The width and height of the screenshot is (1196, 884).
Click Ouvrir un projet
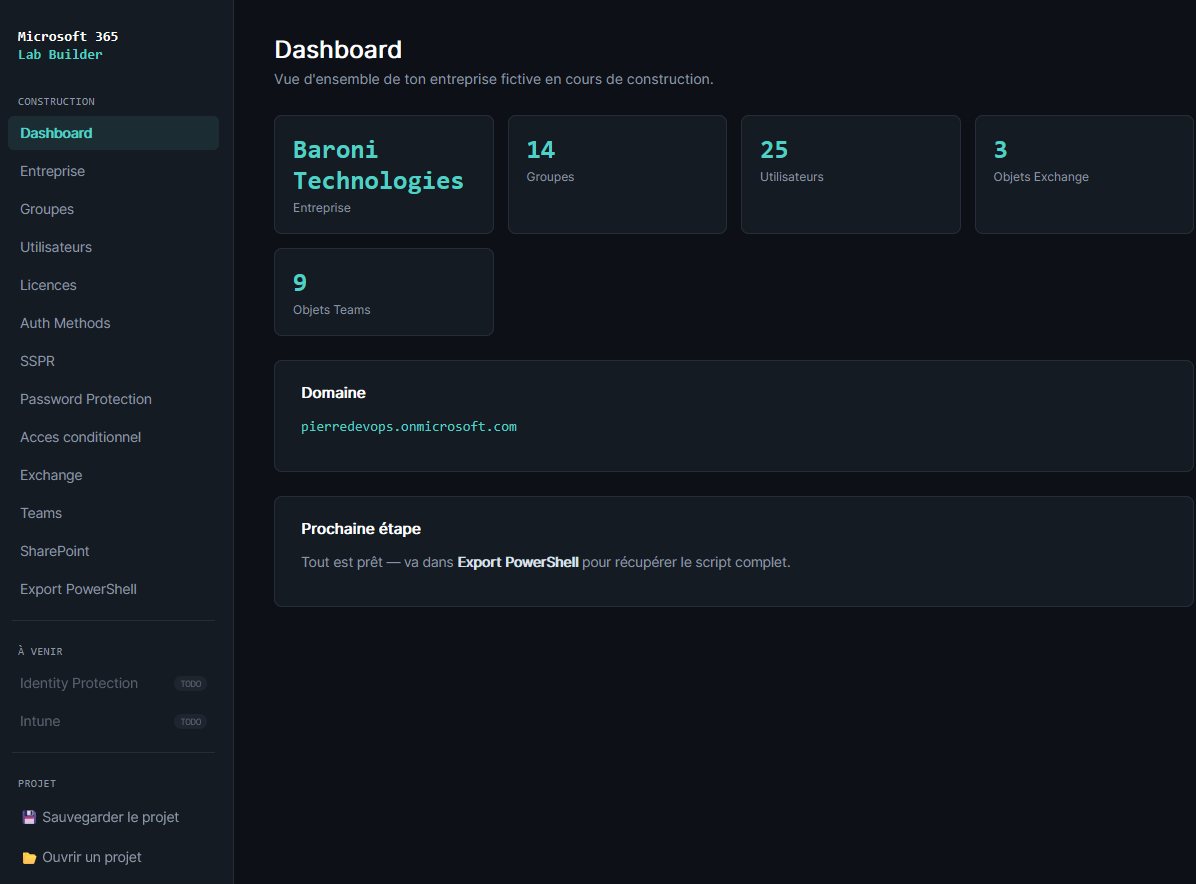[x=114, y=857]
